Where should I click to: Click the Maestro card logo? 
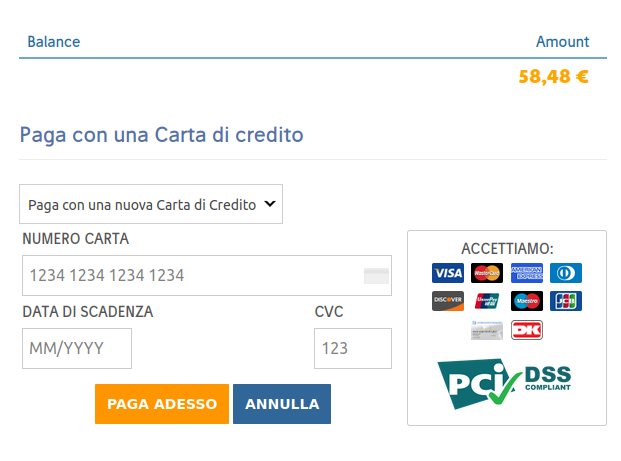[x=526, y=301]
